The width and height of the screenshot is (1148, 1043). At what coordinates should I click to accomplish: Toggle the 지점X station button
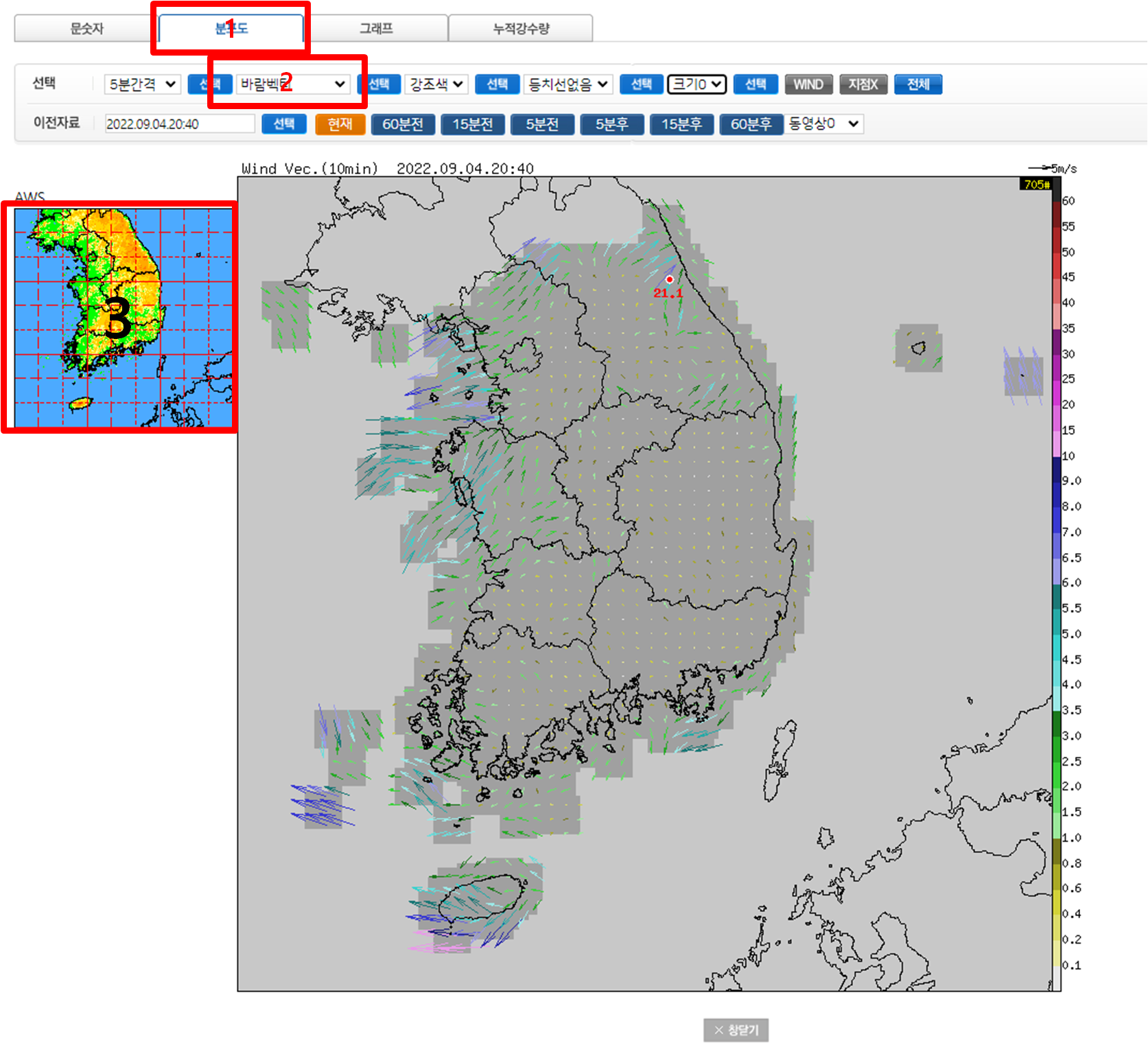pos(863,84)
